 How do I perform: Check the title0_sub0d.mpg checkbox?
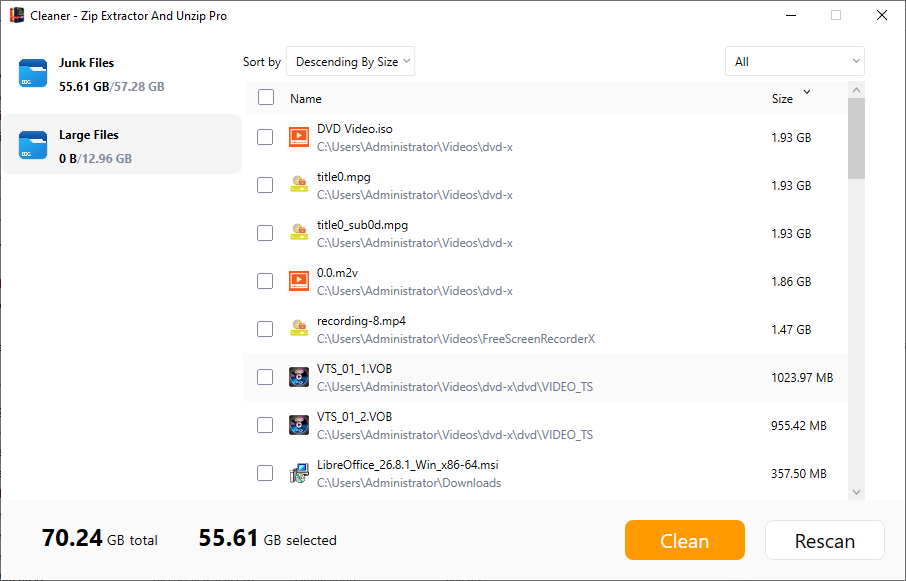click(x=265, y=233)
